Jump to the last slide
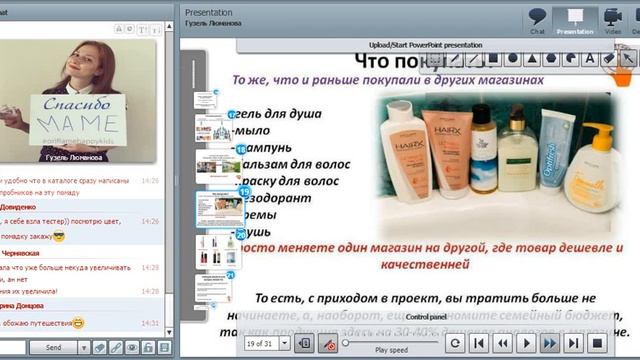 pos(573,343)
